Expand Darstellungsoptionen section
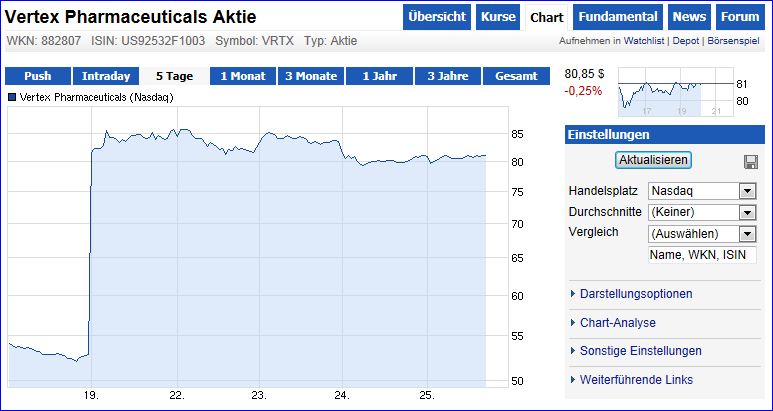Viewport: 773px width, 411px height. tap(636, 294)
